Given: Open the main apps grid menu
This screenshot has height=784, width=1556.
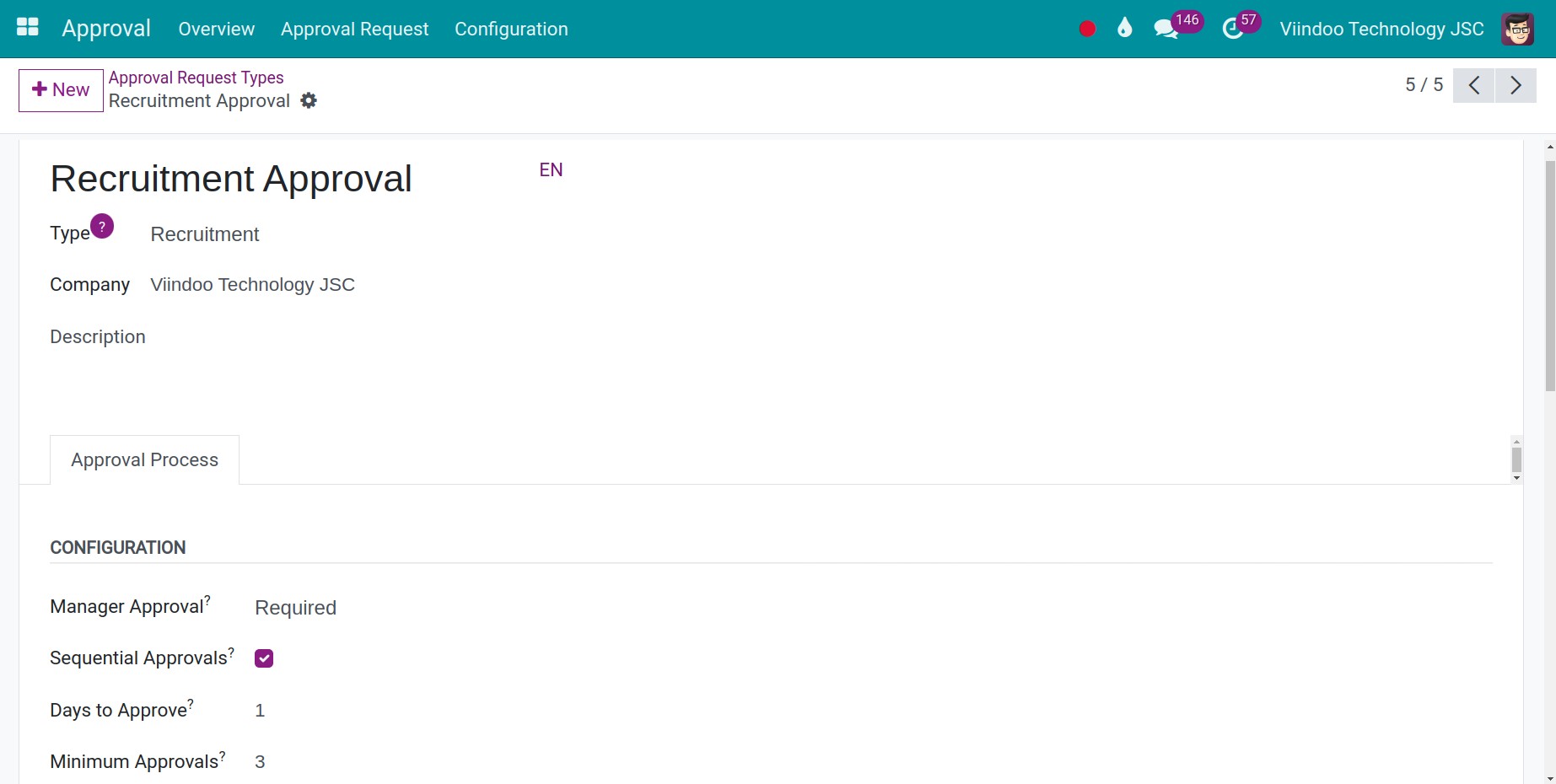Looking at the screenshot, I should 28,28.
